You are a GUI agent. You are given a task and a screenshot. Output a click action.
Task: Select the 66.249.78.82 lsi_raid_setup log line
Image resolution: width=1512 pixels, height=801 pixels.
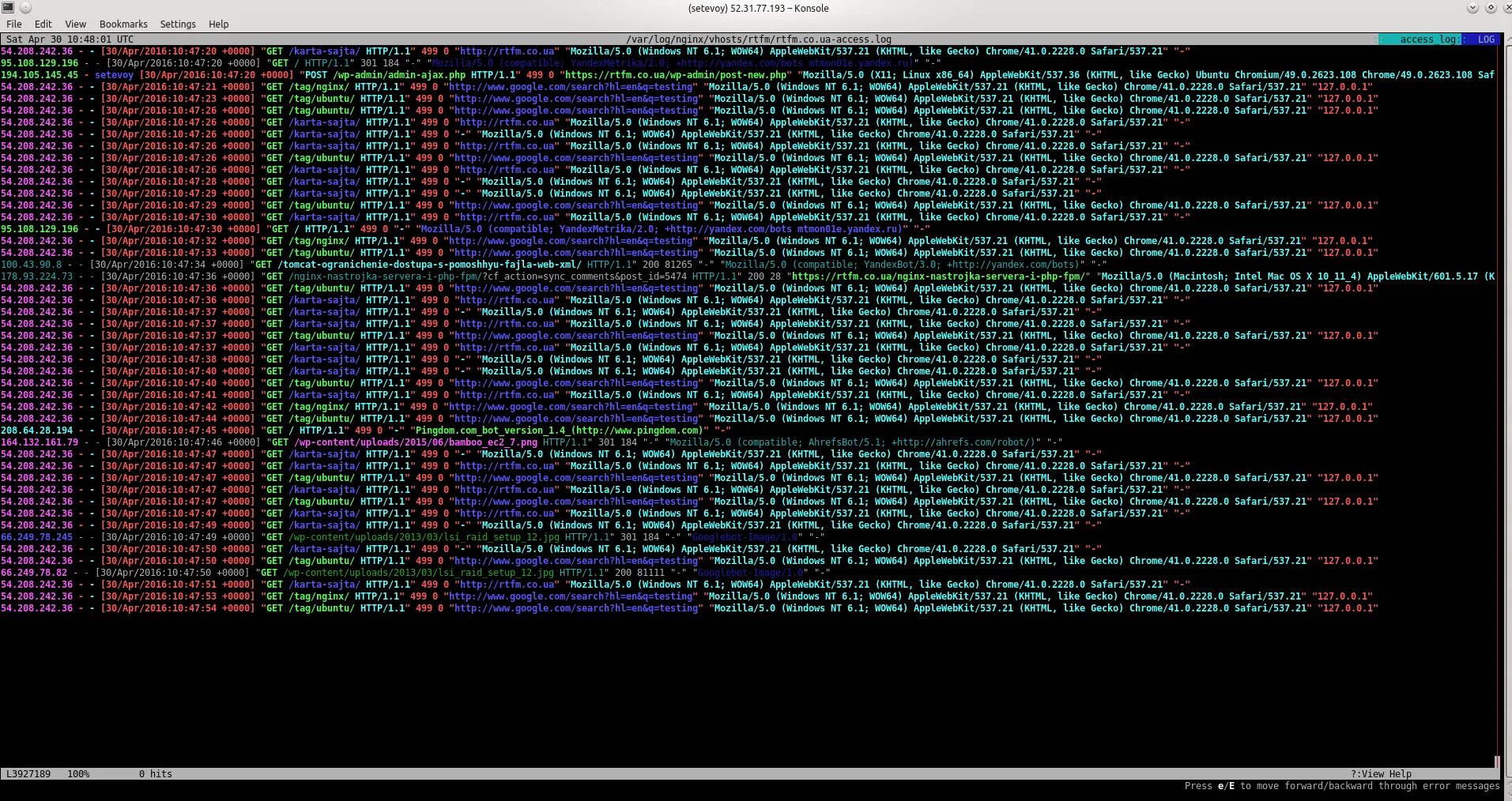coord(415,573)
